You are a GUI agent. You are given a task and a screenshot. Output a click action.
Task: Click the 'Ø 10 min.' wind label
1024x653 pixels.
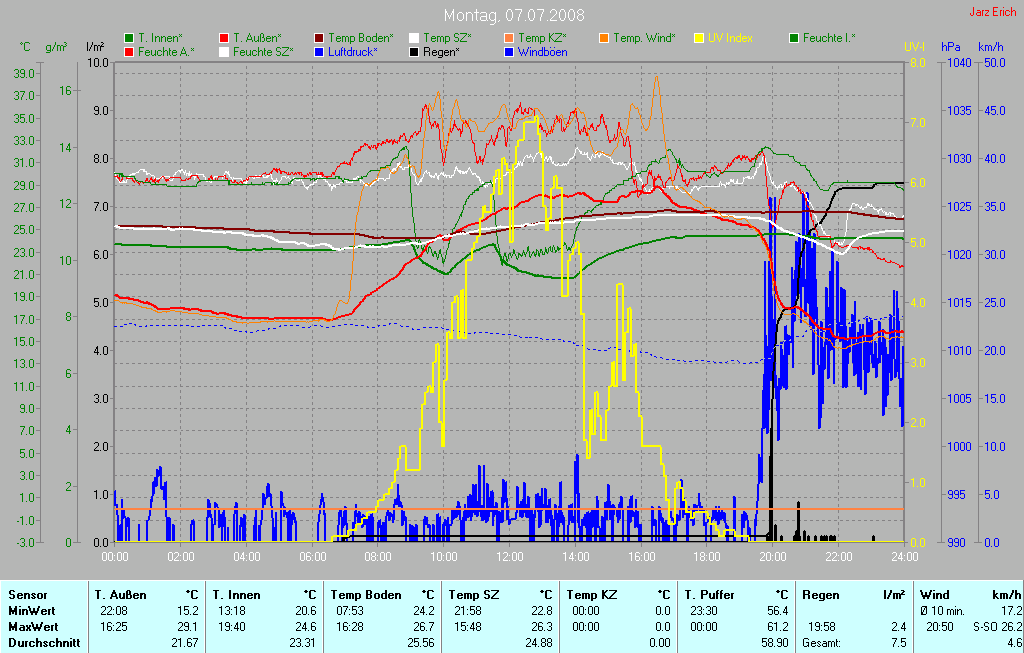(942, 611)
